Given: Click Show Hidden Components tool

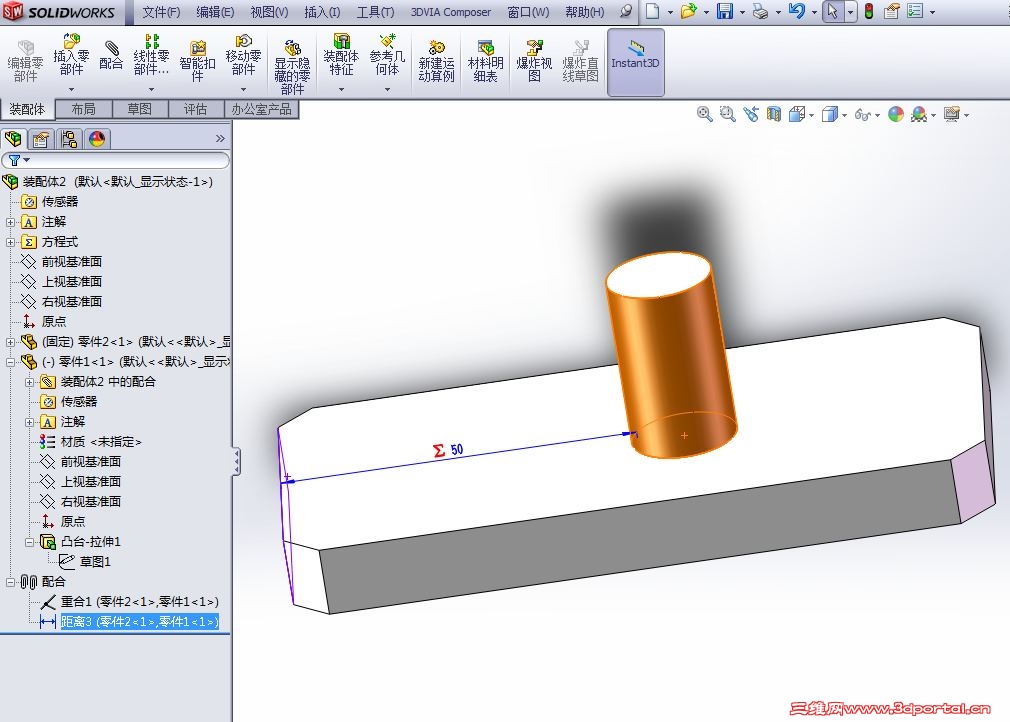Looking at the screenshot, I should coord(292,67).
